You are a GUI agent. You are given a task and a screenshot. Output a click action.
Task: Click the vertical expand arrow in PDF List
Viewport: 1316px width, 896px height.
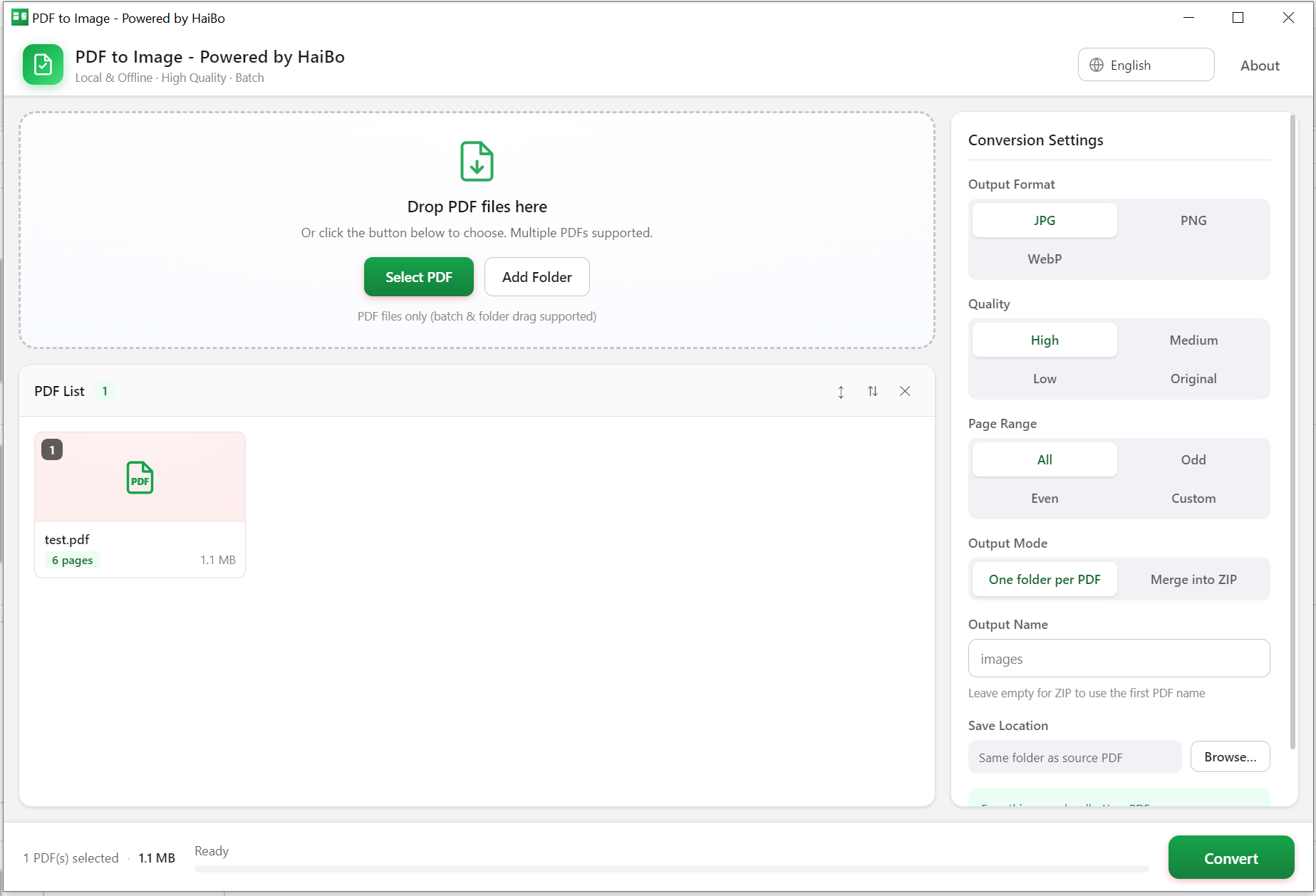click(x=841, y=392)
